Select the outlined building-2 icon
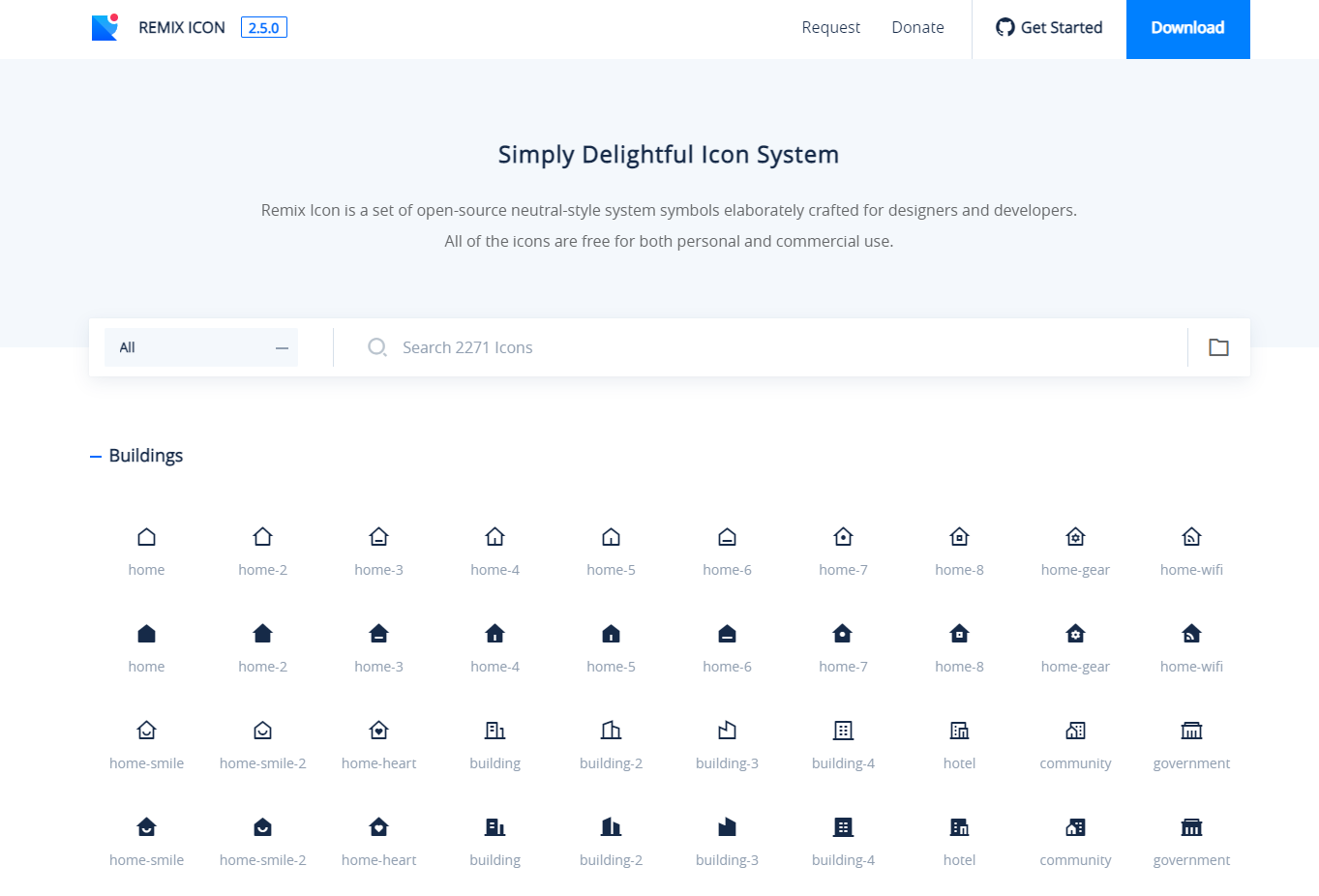The width and height of the screenshot is (1319, 896). pyautogui.click(x=611, y=731)
